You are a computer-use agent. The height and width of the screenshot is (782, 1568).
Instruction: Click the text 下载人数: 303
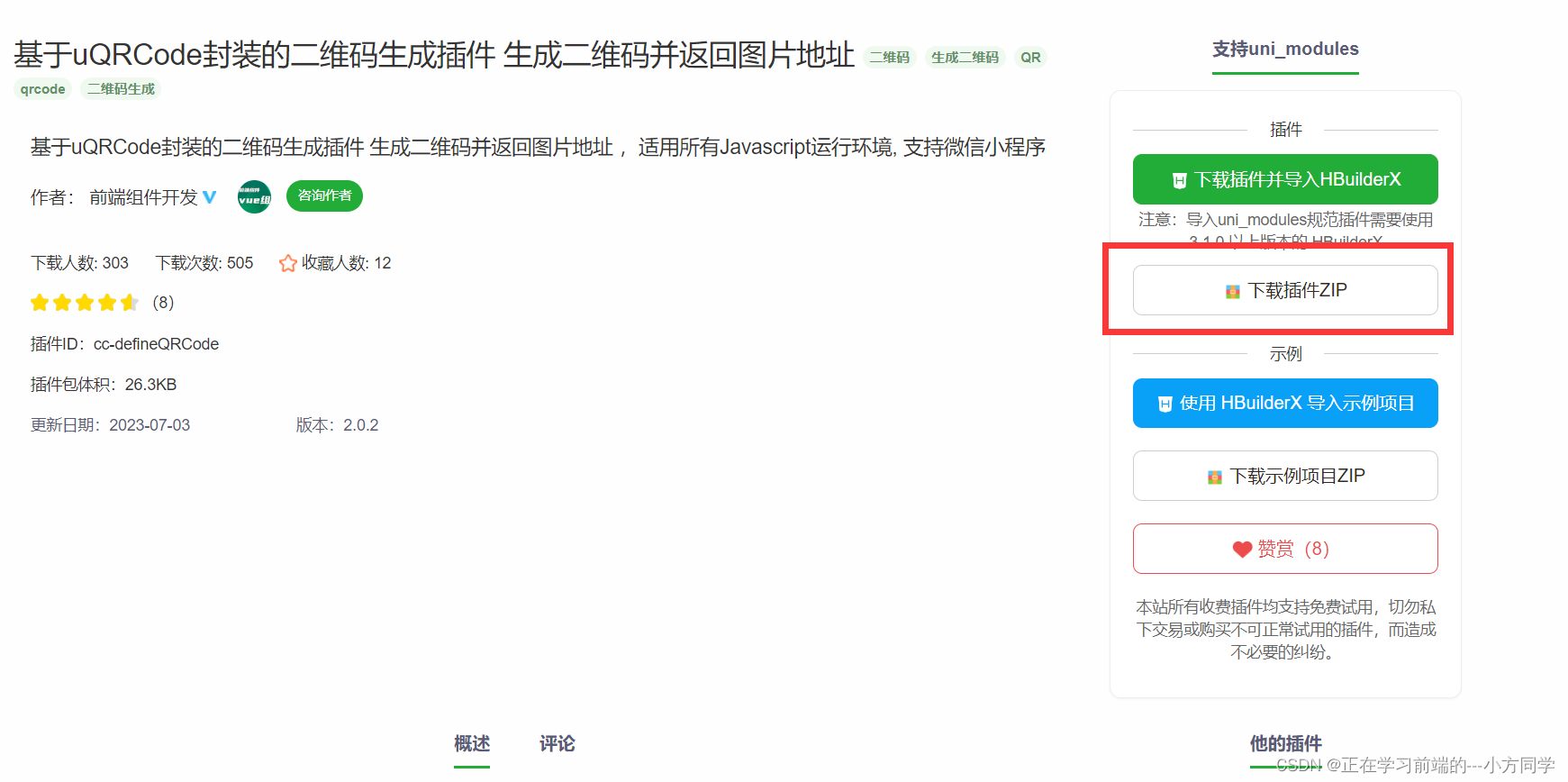click(79, 263)
